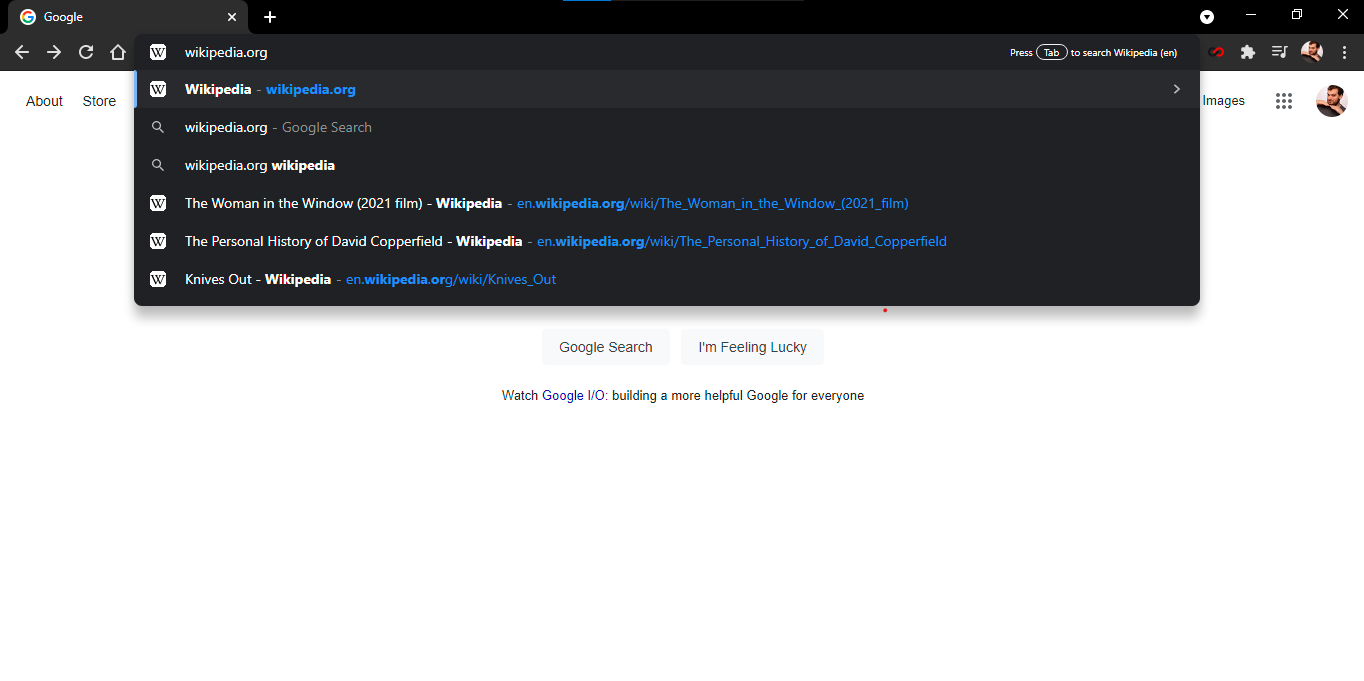Reload the current page
The image size is (1364, 681).
[86, 52]
